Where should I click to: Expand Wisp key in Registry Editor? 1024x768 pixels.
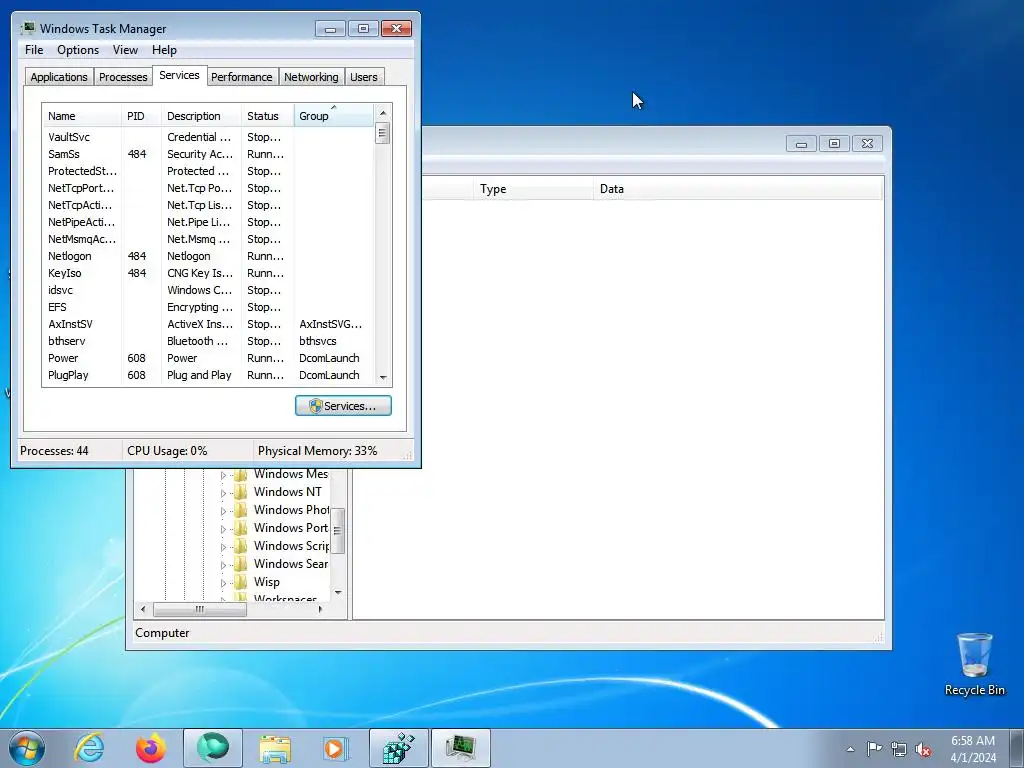pyautogui.click(x=223, y=583)
